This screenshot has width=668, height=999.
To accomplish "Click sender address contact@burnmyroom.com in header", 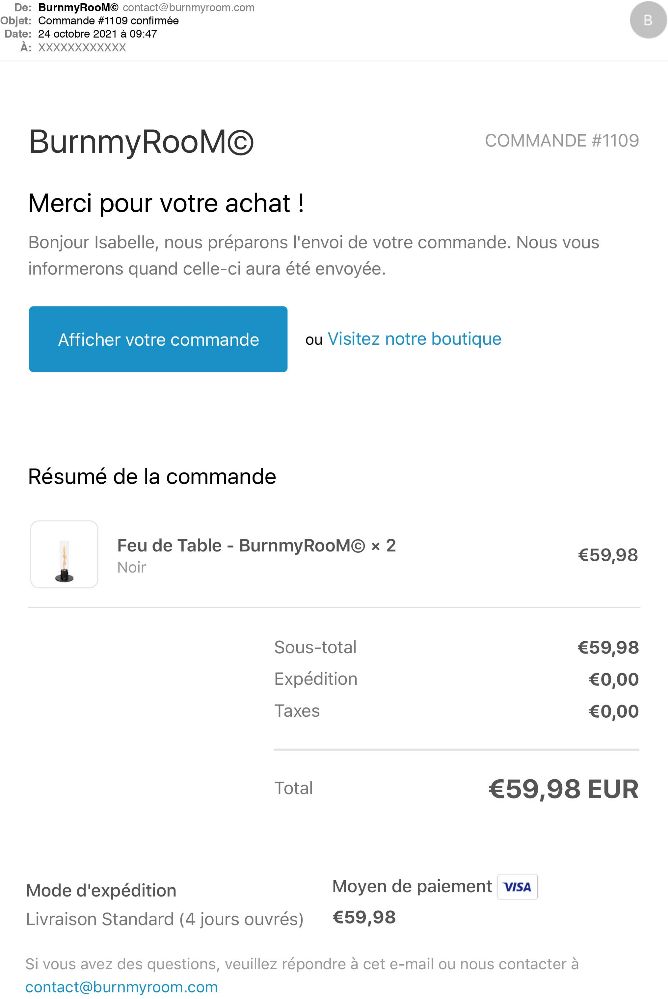I will tap(188, 8).
